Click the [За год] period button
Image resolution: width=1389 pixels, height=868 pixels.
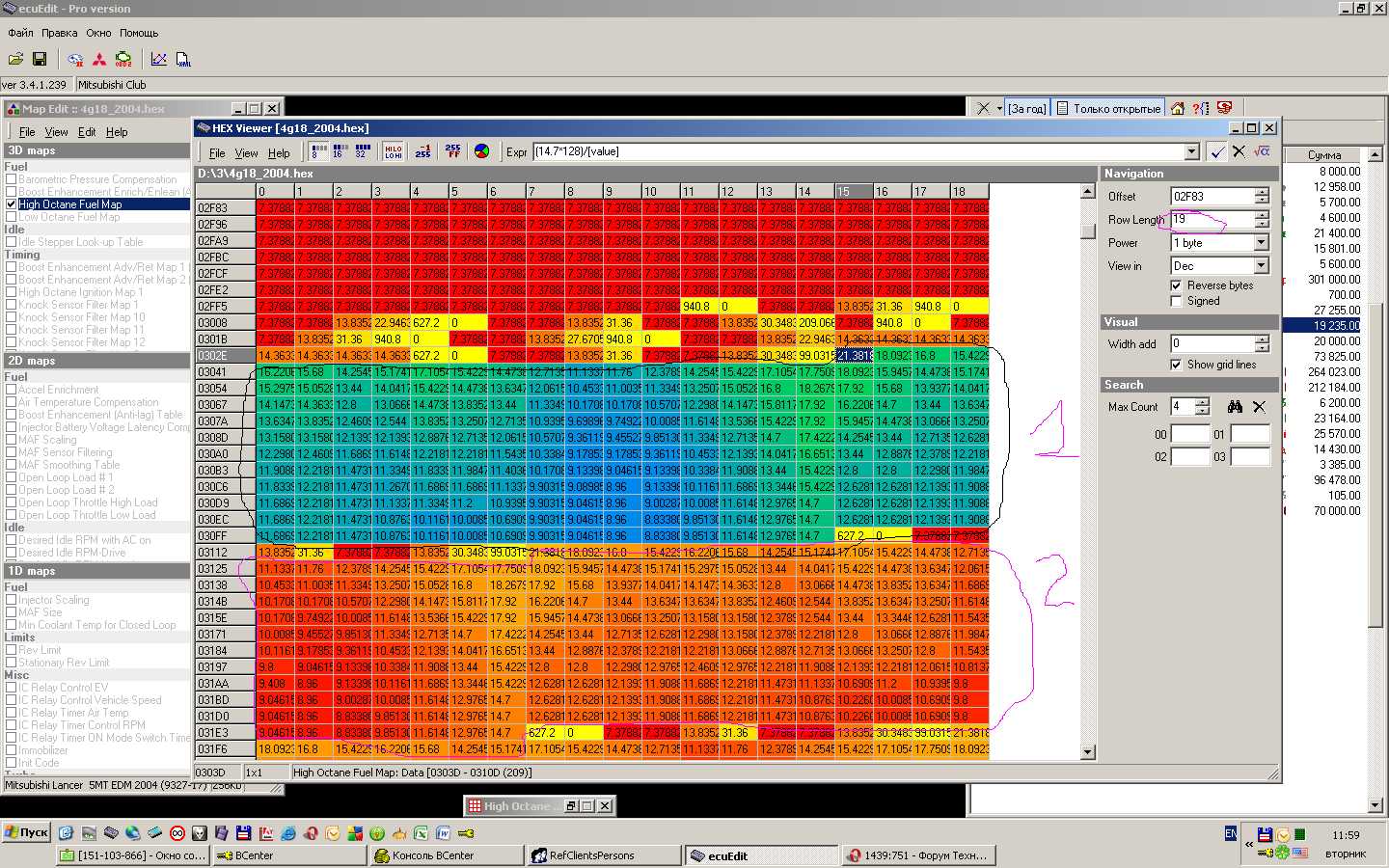click(1026, 108)
